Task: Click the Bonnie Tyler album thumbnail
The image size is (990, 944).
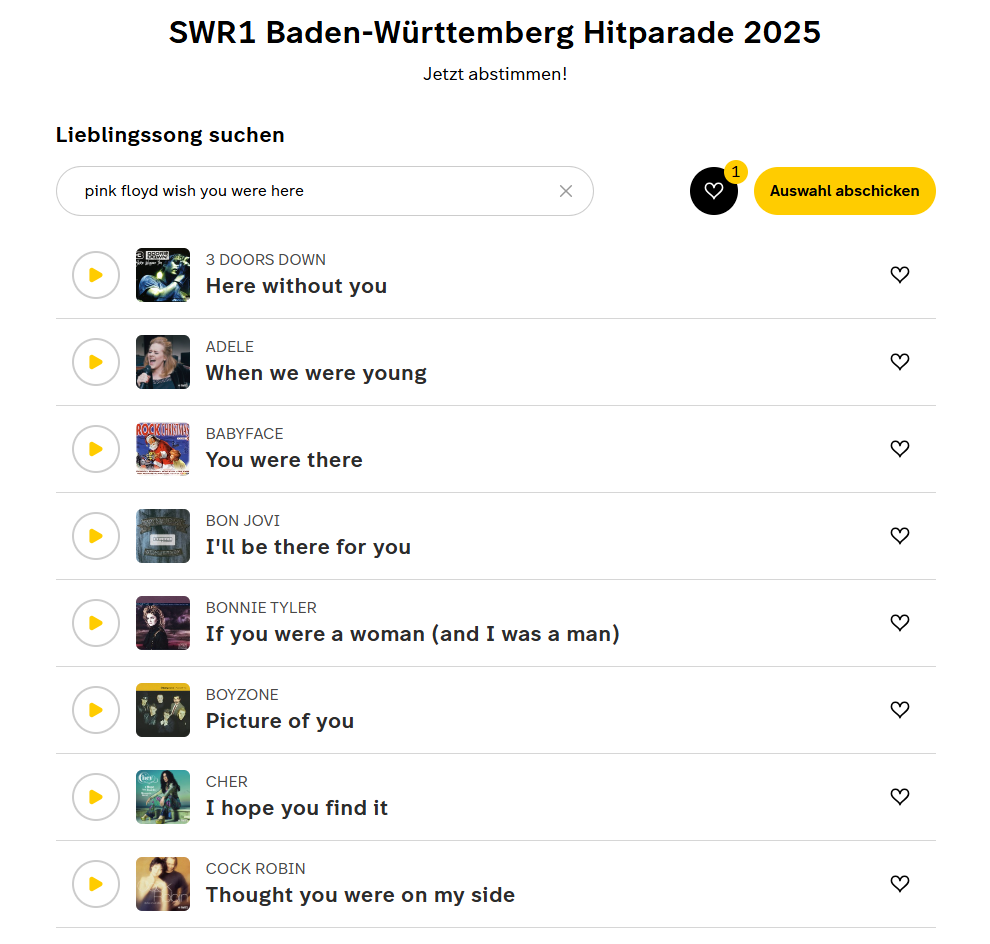Action: click(163, 623)
